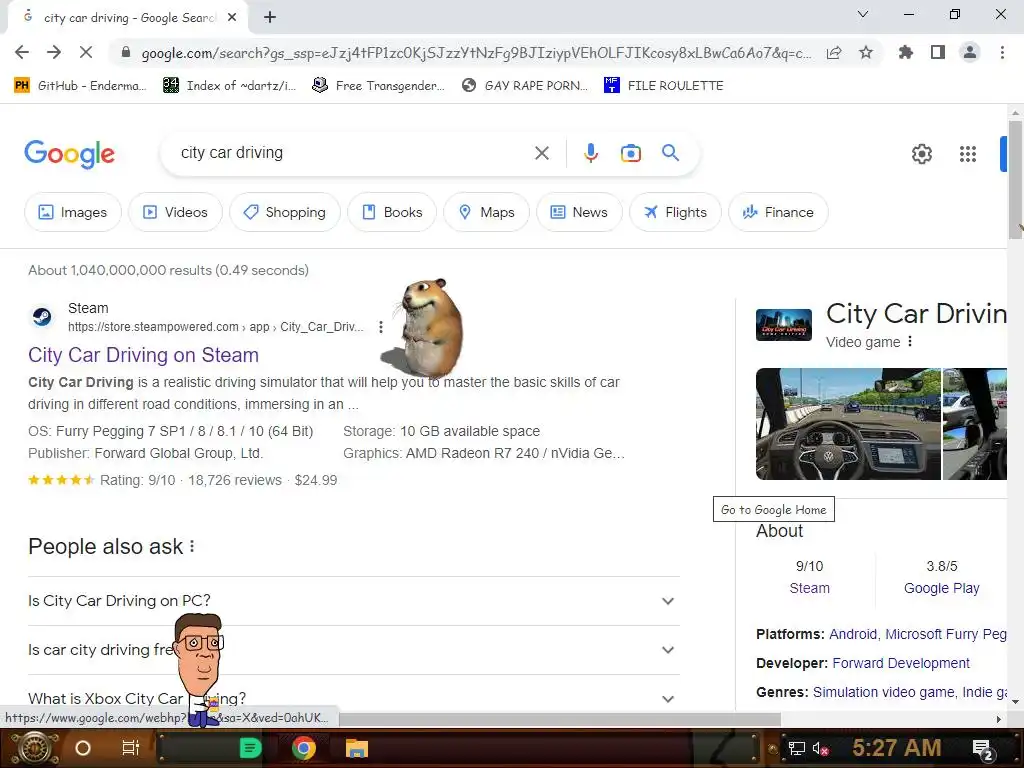Switch to News results
Screen dimensions: 1024x768
pos(579,212)
